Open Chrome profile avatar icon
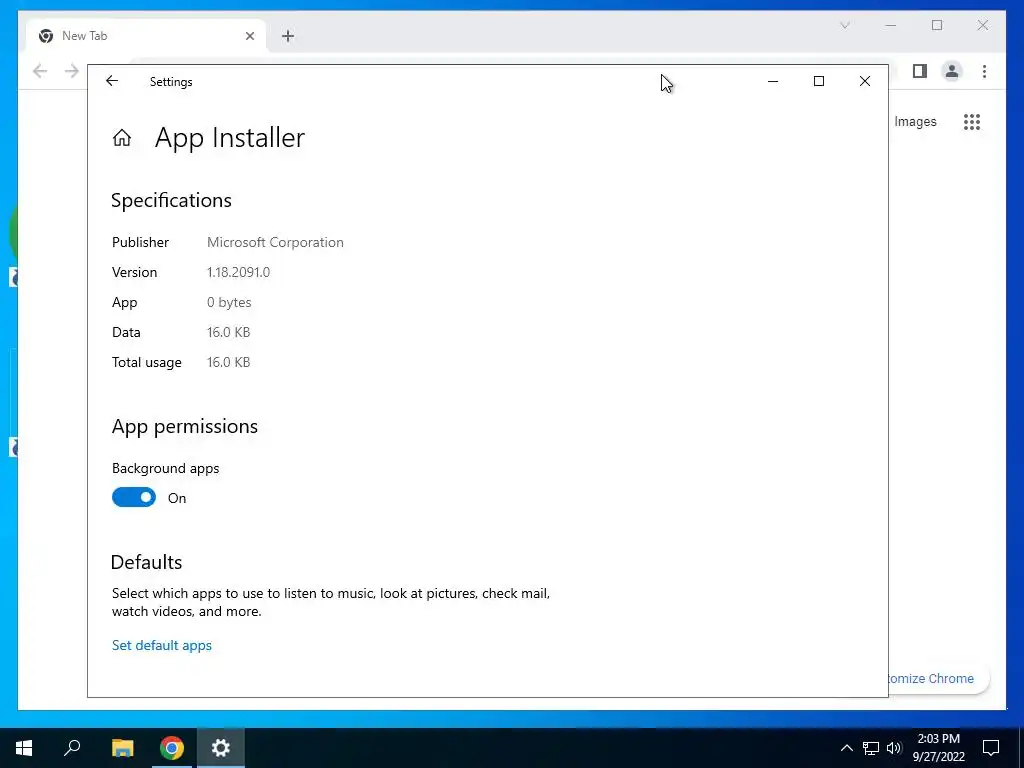The height and width of the screenshot is (768, 1024). coord(952,71)
